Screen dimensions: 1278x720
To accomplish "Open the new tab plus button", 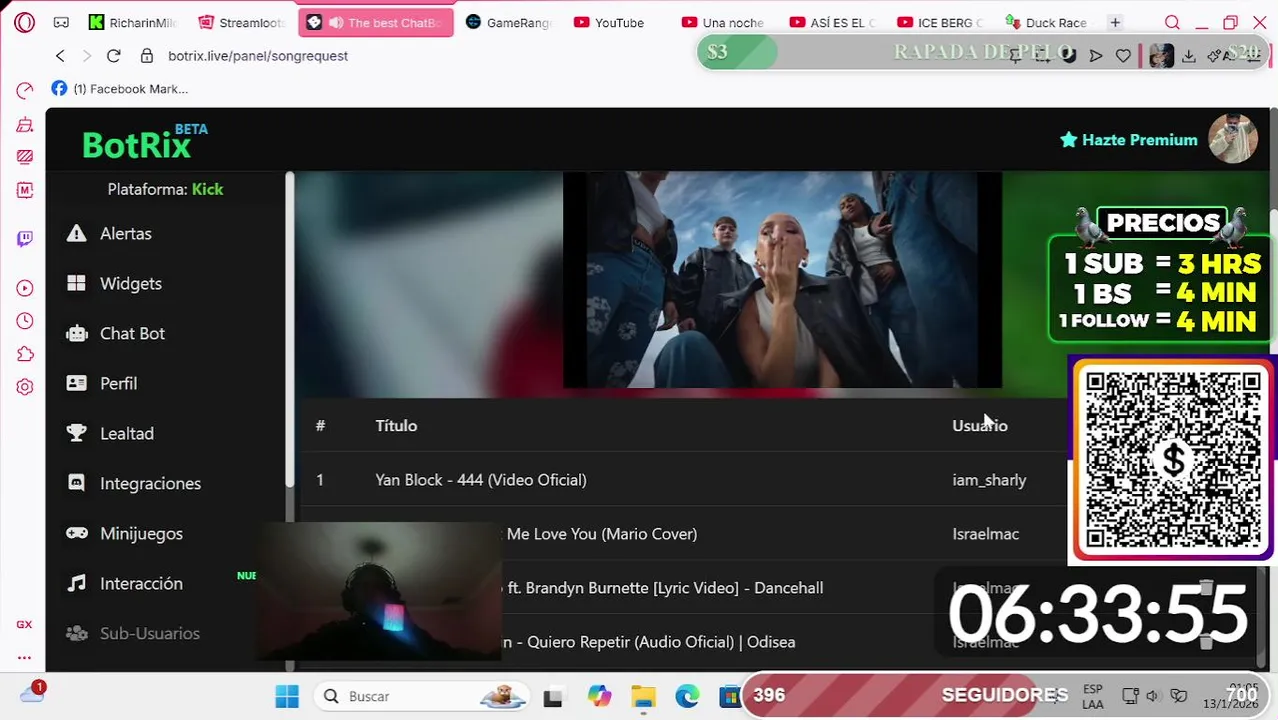I will 1115,22.
